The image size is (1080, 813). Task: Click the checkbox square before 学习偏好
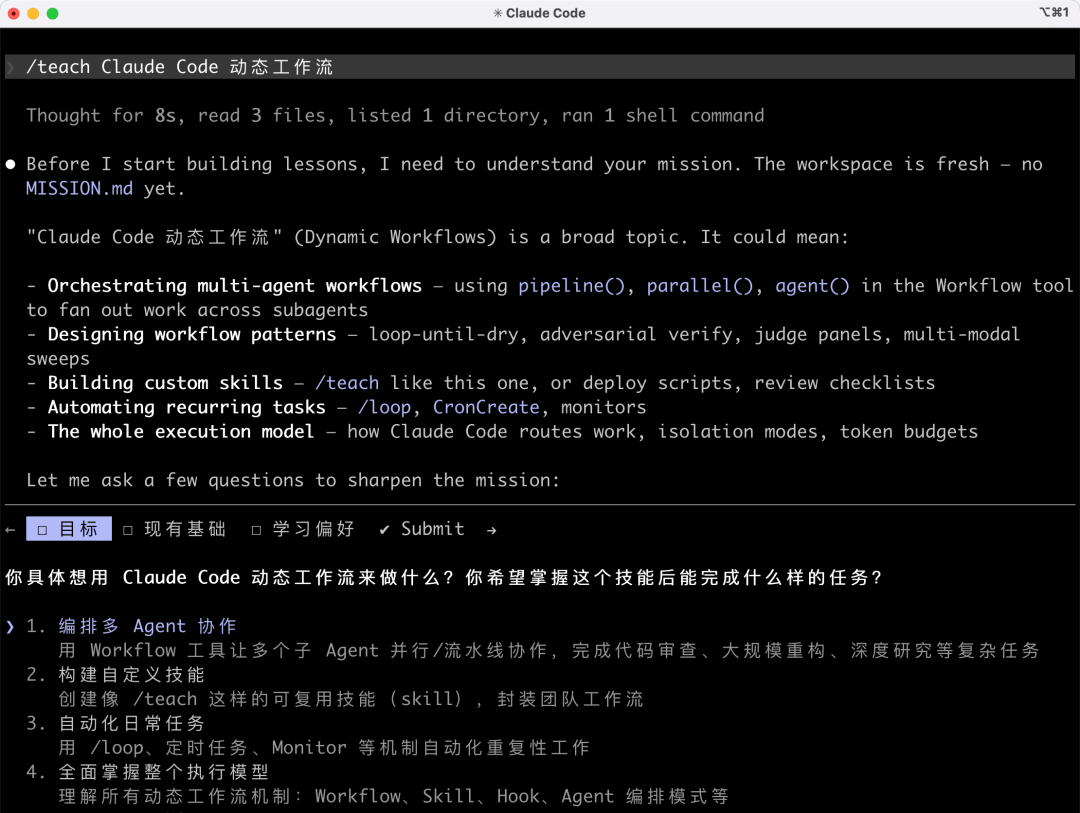256,530
